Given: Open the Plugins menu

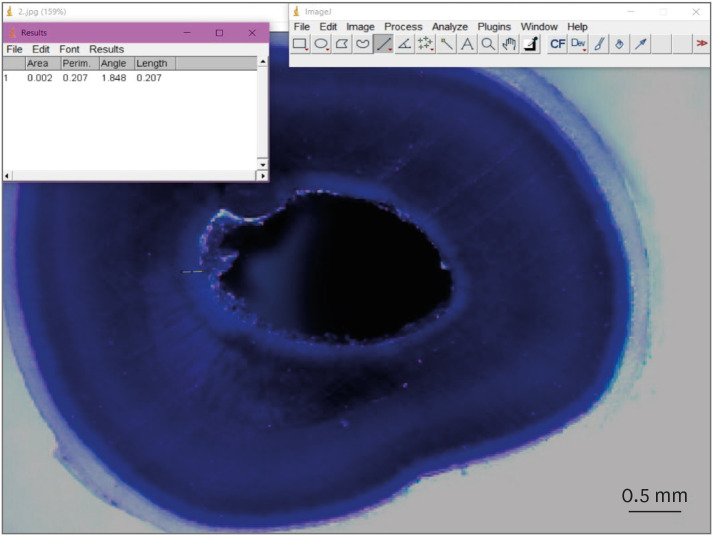Looking at the screenshot, I should [494, 27].
